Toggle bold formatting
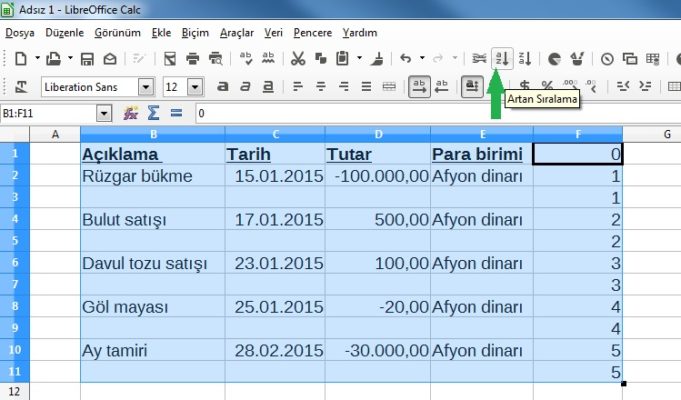 [x=223, y=87]
